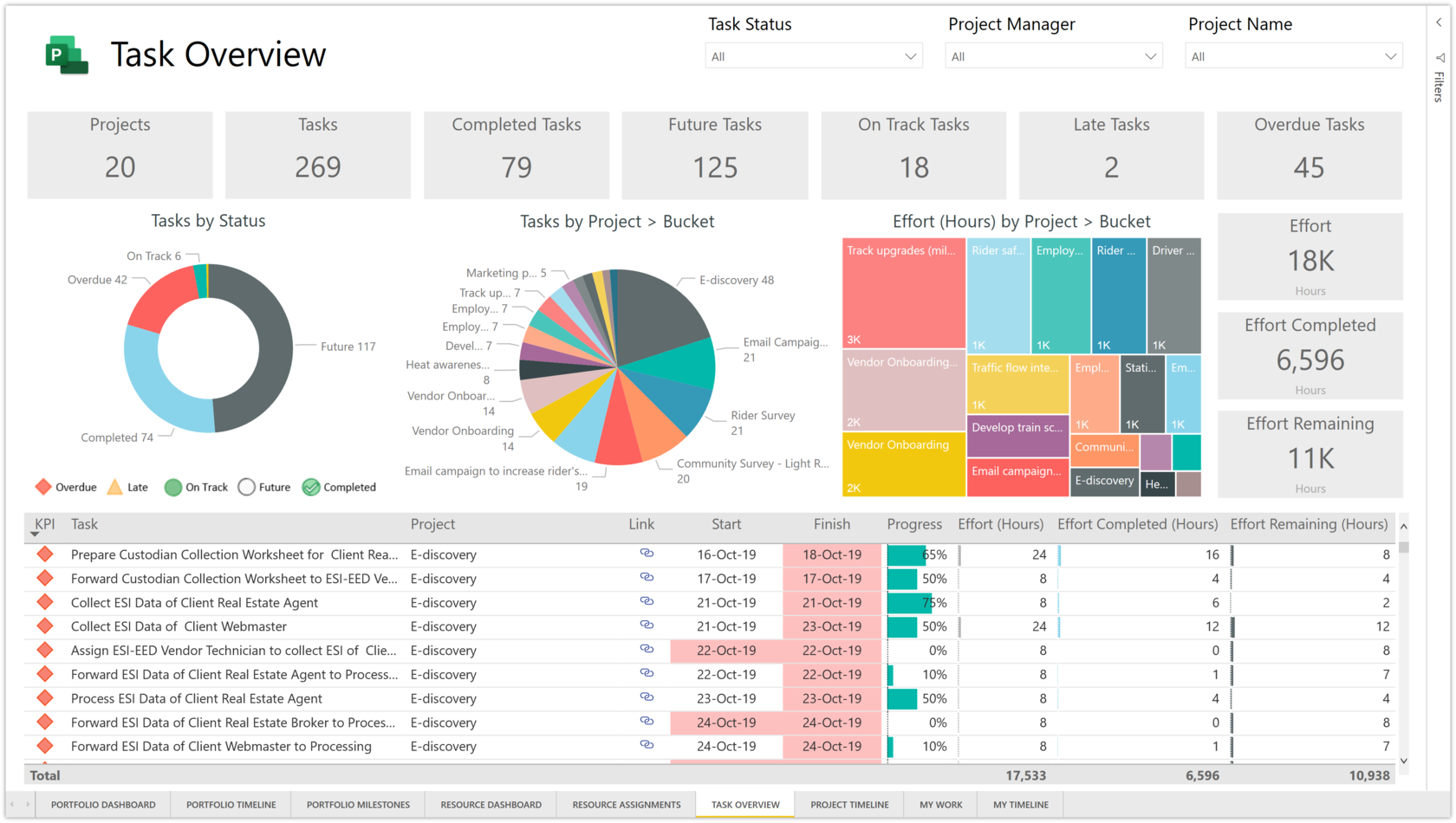The height and width of the screenshot is (823, 1456).
Task: Open the Project Manager dropdown
Action: tap(1053, 56)
